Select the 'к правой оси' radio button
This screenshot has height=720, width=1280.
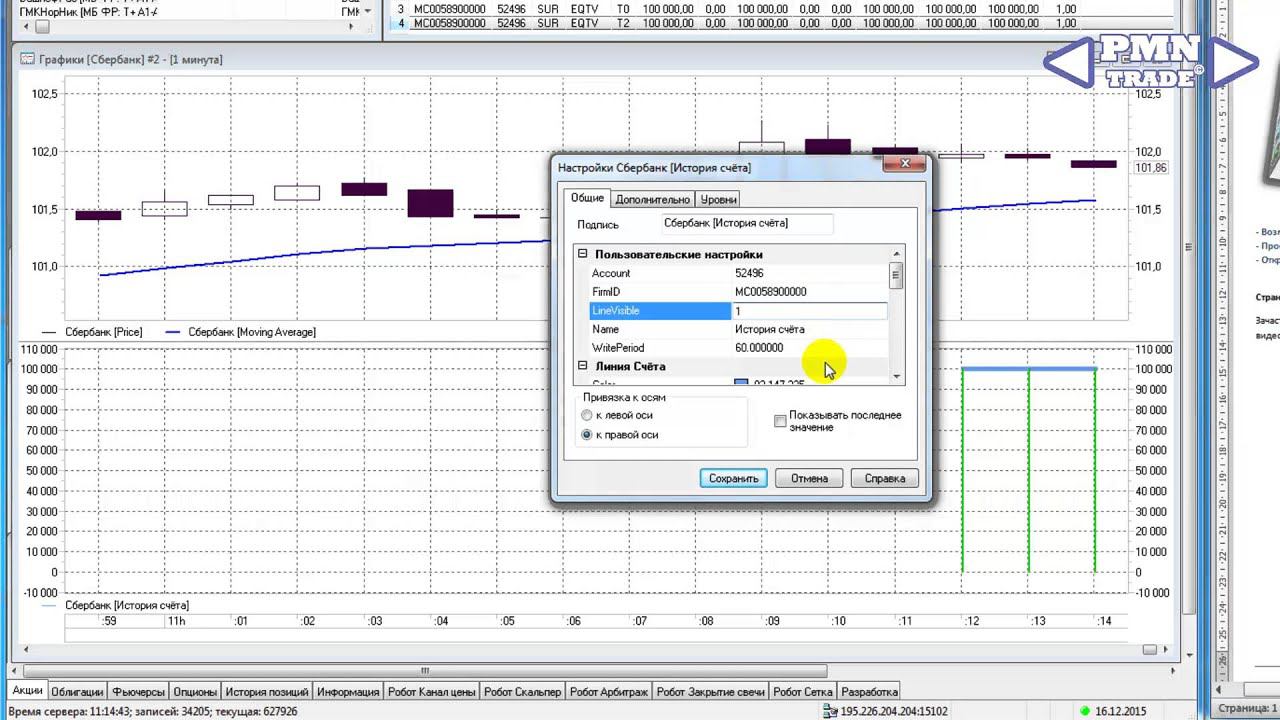tap(587, 435)
